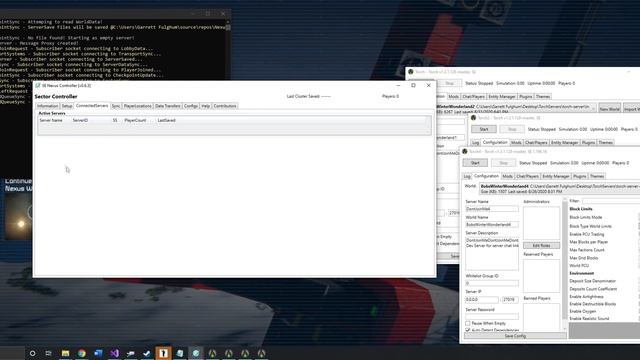Launch Google Chrome from the taskbar
640x360 pixels.
click(x=82, y=353)
